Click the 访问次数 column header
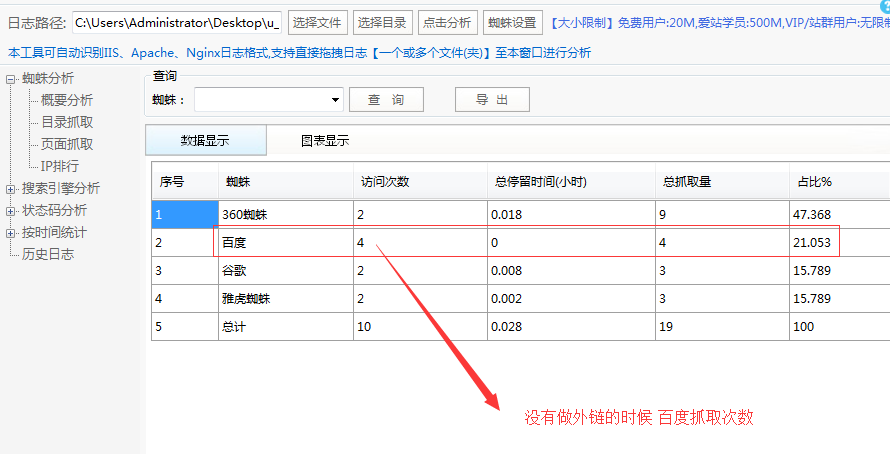 pos(385,182)
